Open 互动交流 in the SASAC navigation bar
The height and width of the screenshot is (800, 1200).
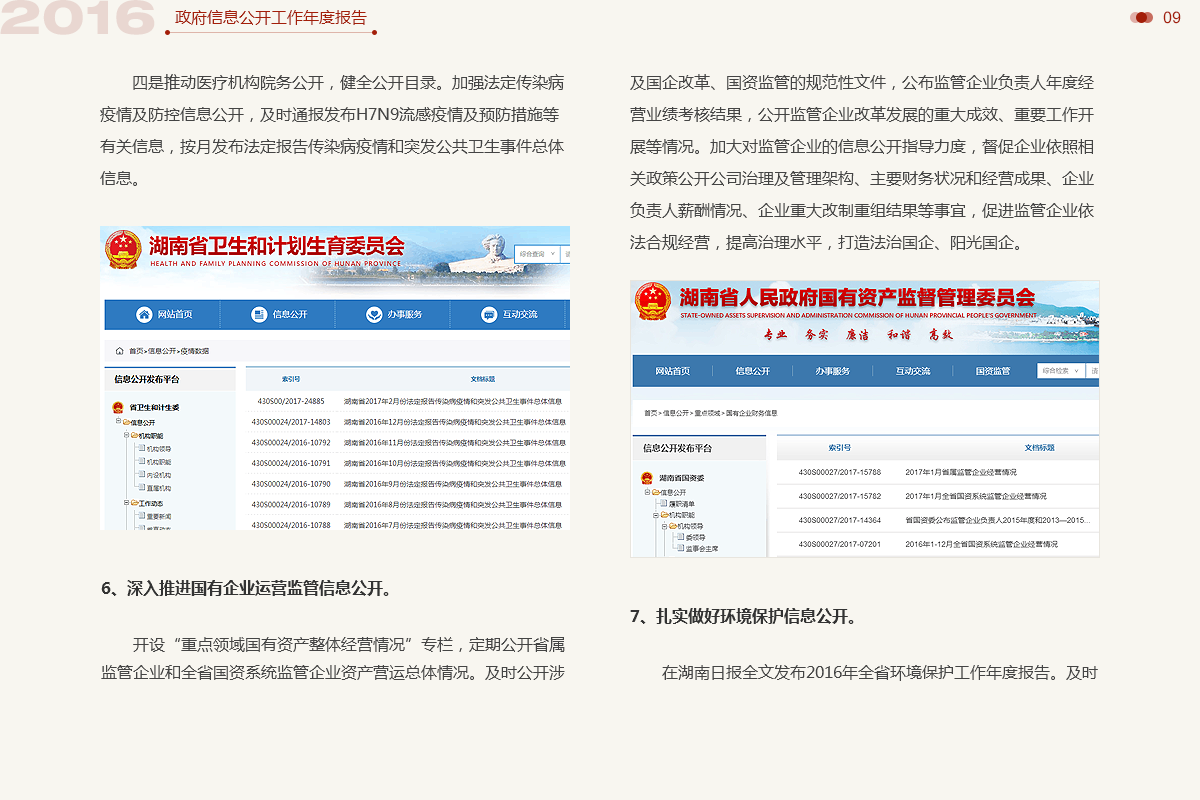click(913, 371)
